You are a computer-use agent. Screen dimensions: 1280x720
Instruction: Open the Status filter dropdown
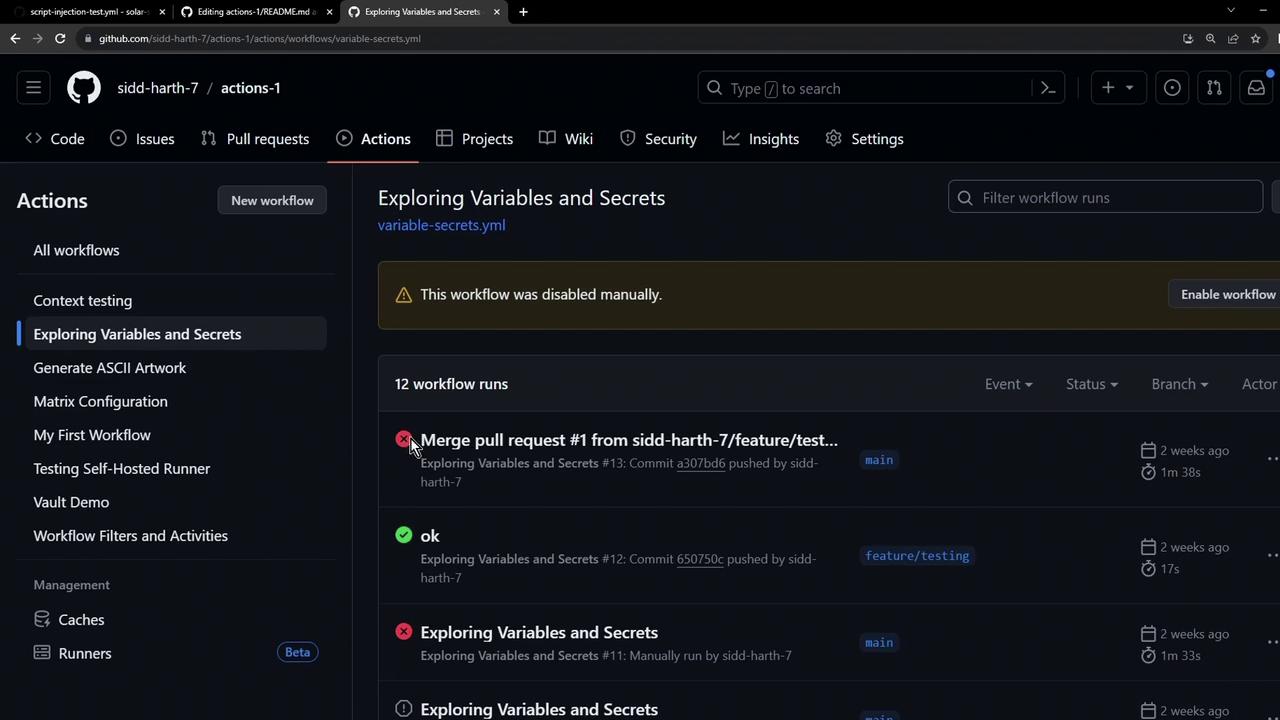pos(1091,384)
